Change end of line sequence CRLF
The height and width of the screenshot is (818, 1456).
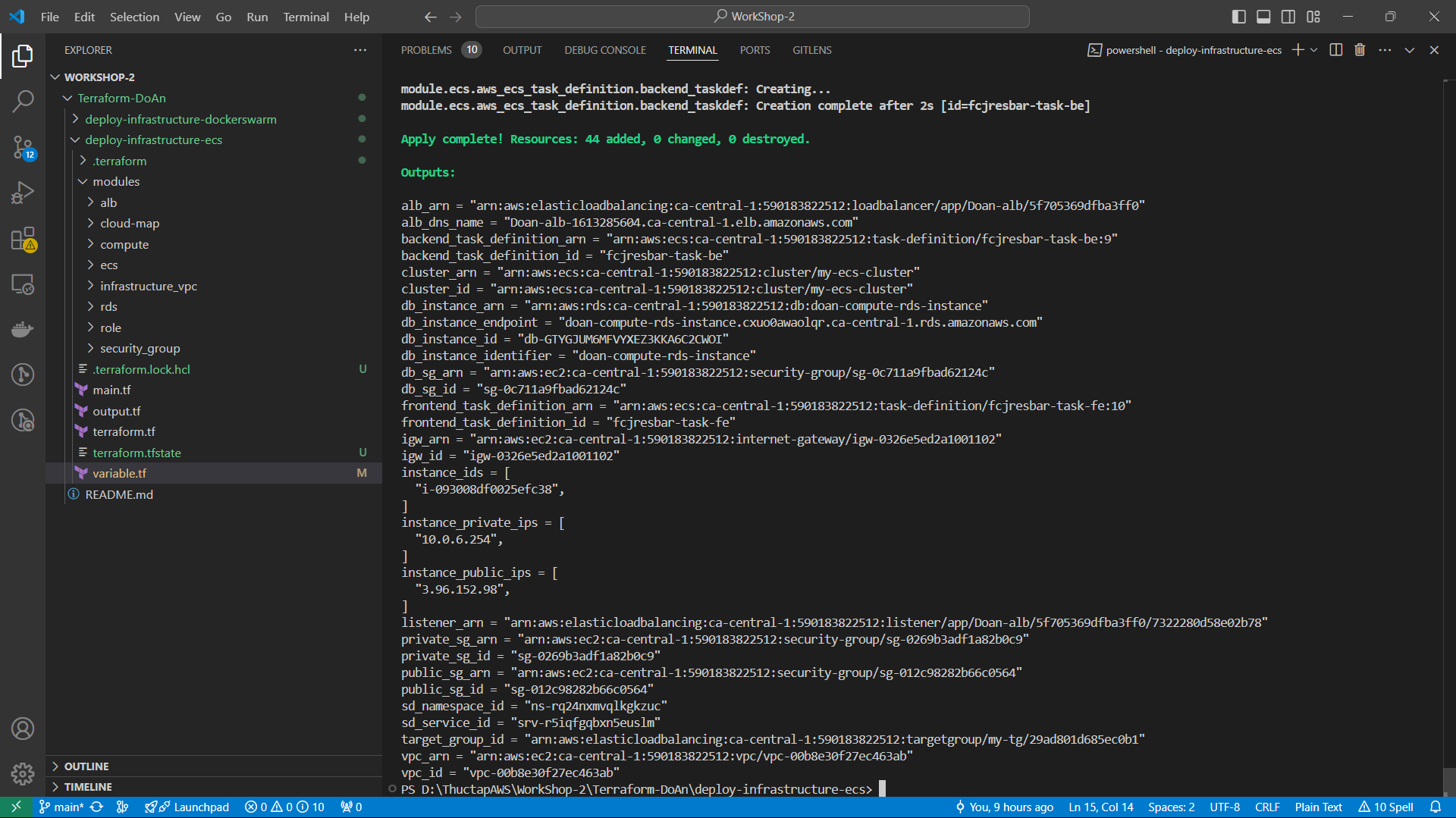(1267, 807)
